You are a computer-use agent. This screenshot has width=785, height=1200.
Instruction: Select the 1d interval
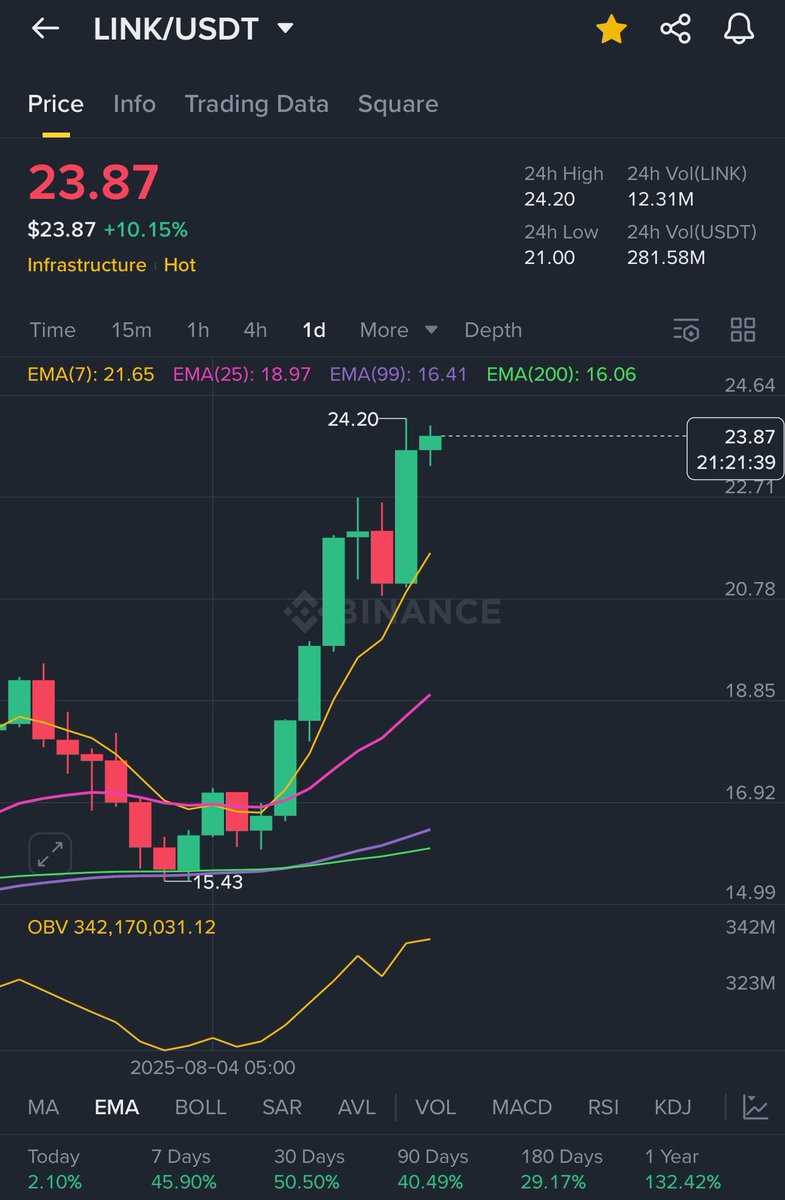314,330
